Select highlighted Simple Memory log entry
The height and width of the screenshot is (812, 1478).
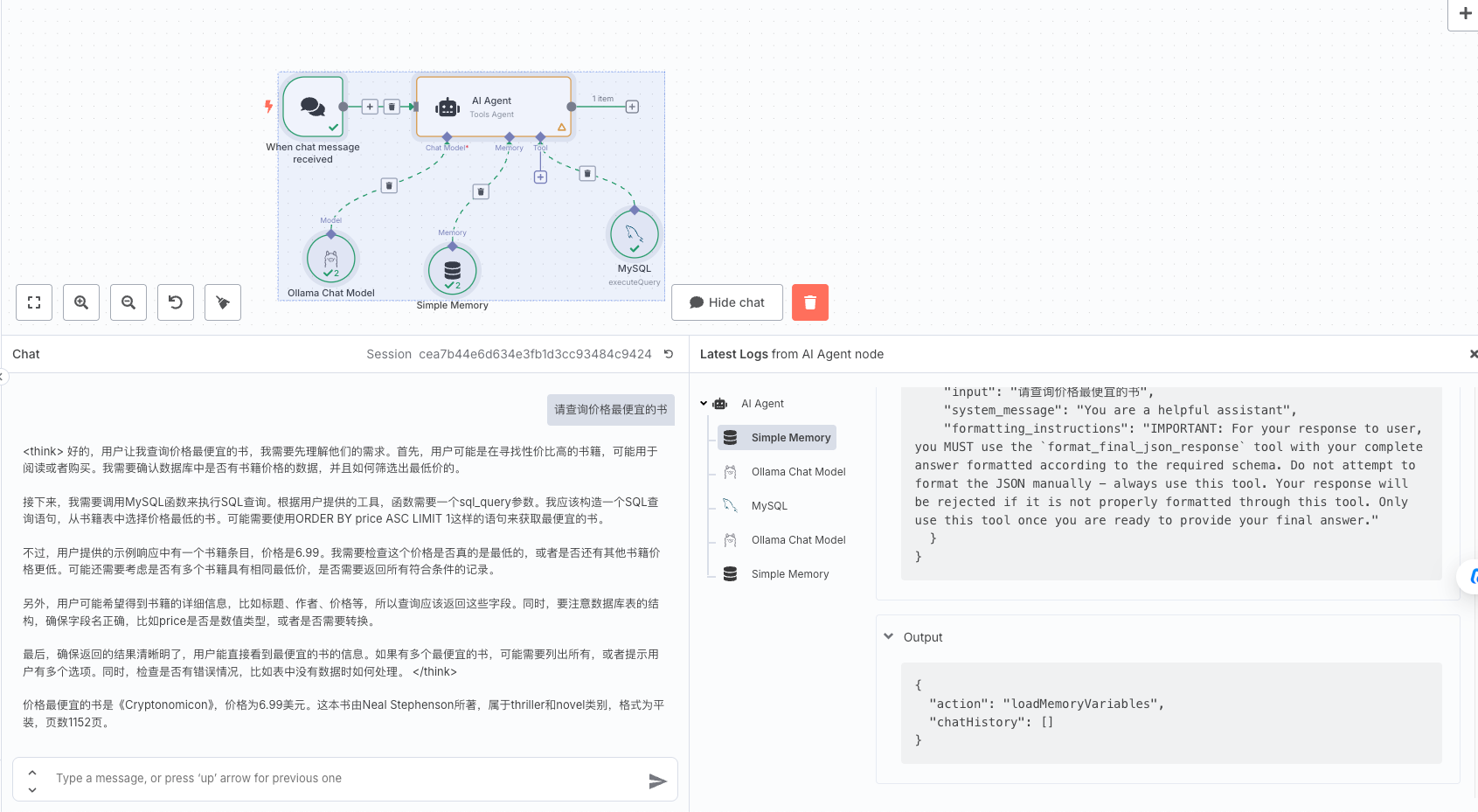point(790,438)
